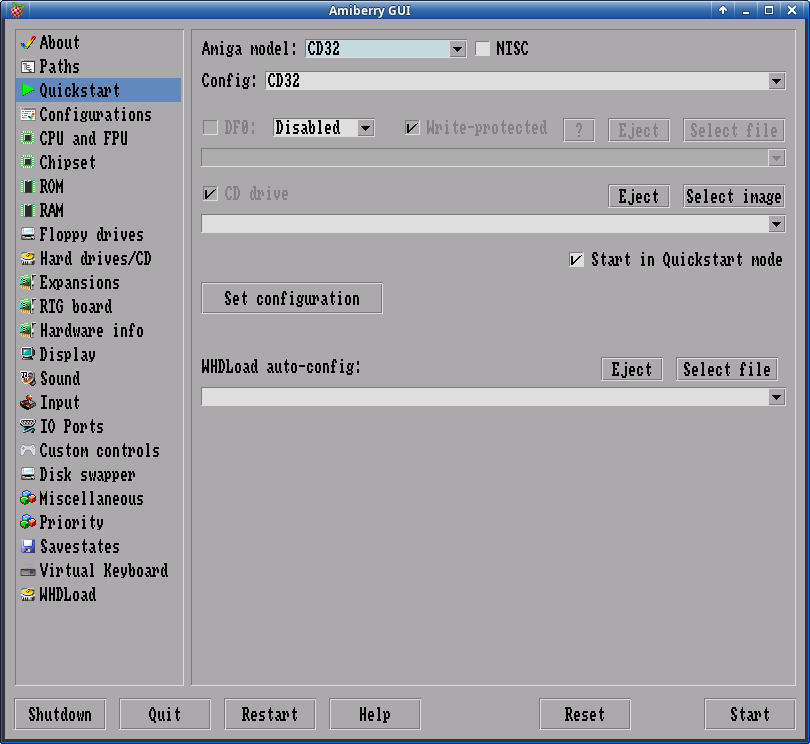Screen dimensions: 810x744
Task: Click the About checkmark icon in sidebar
Action: pyautogui.click(x=27, y=42)
